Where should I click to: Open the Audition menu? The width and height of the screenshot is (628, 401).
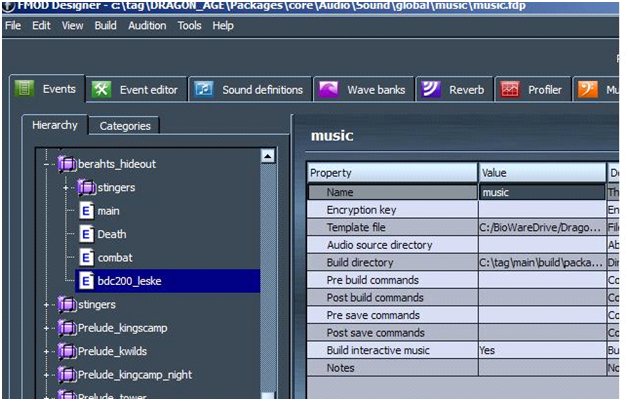coord(149,25)
